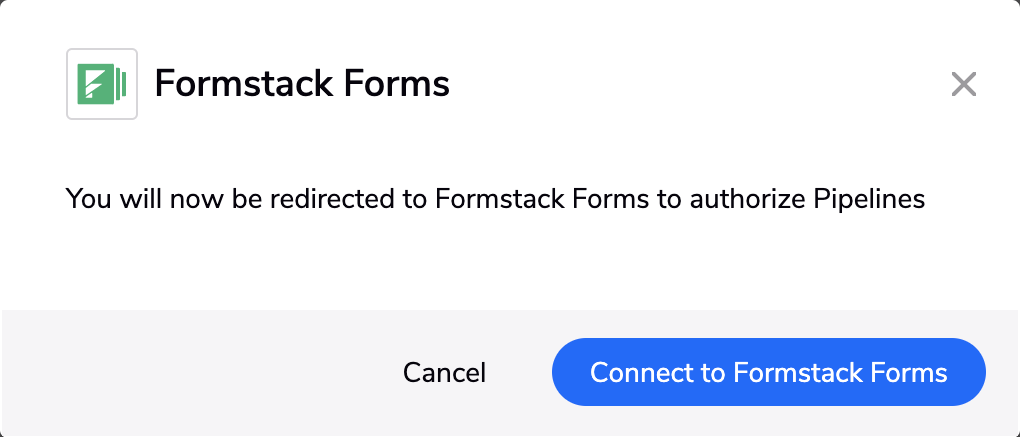This screenshot has width=1020, height=437.
Task: Click the word Pipelines in the message
Action: (x=869, y=199)
